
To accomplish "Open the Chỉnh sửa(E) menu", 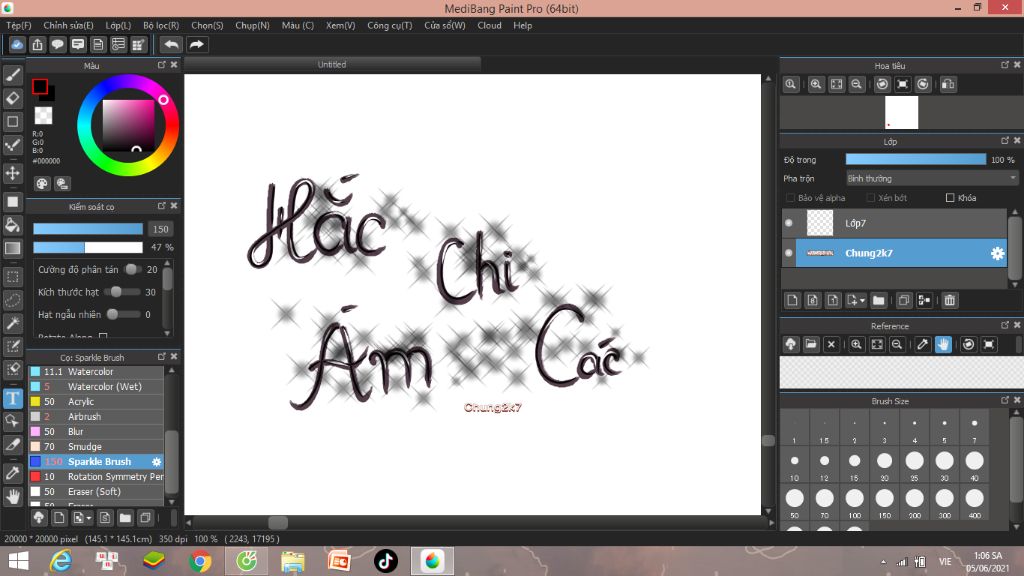I will point(69,25).
